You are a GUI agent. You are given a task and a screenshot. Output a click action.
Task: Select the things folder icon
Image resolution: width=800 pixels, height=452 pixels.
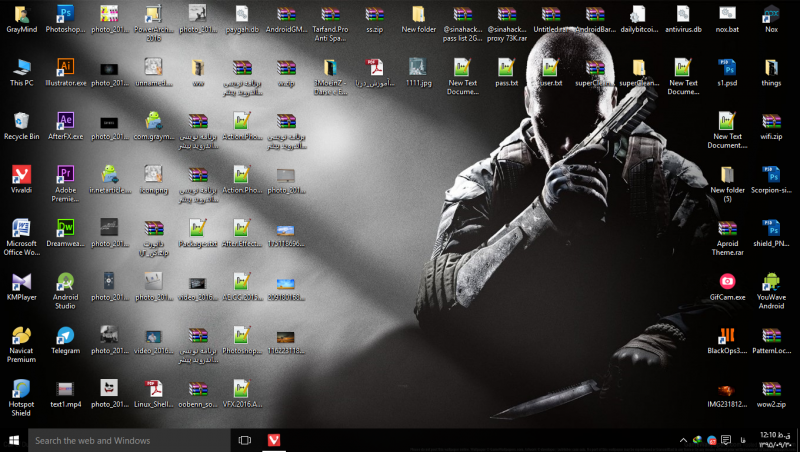point(771,72)
